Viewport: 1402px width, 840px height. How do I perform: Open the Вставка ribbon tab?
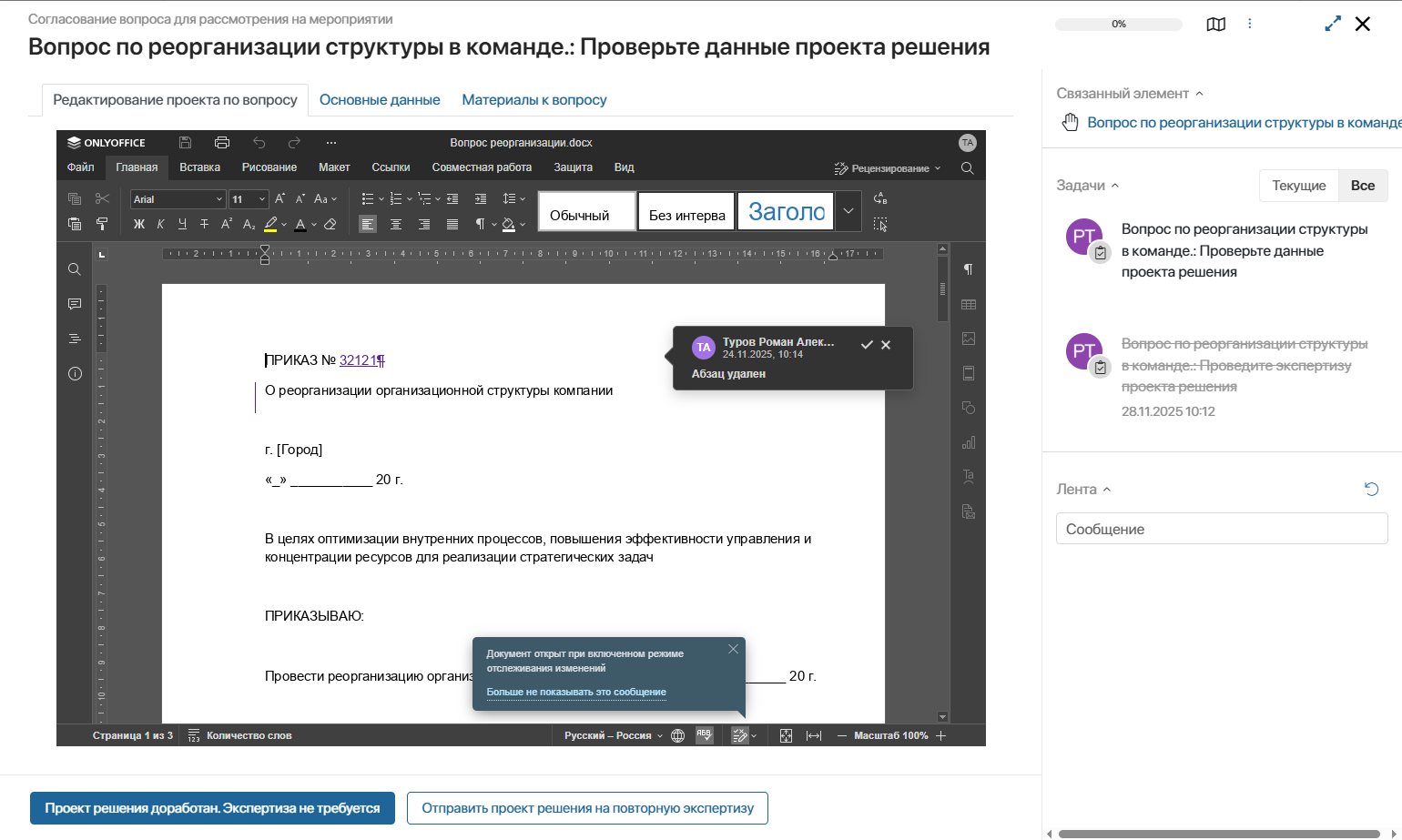(x=199, y=167)
